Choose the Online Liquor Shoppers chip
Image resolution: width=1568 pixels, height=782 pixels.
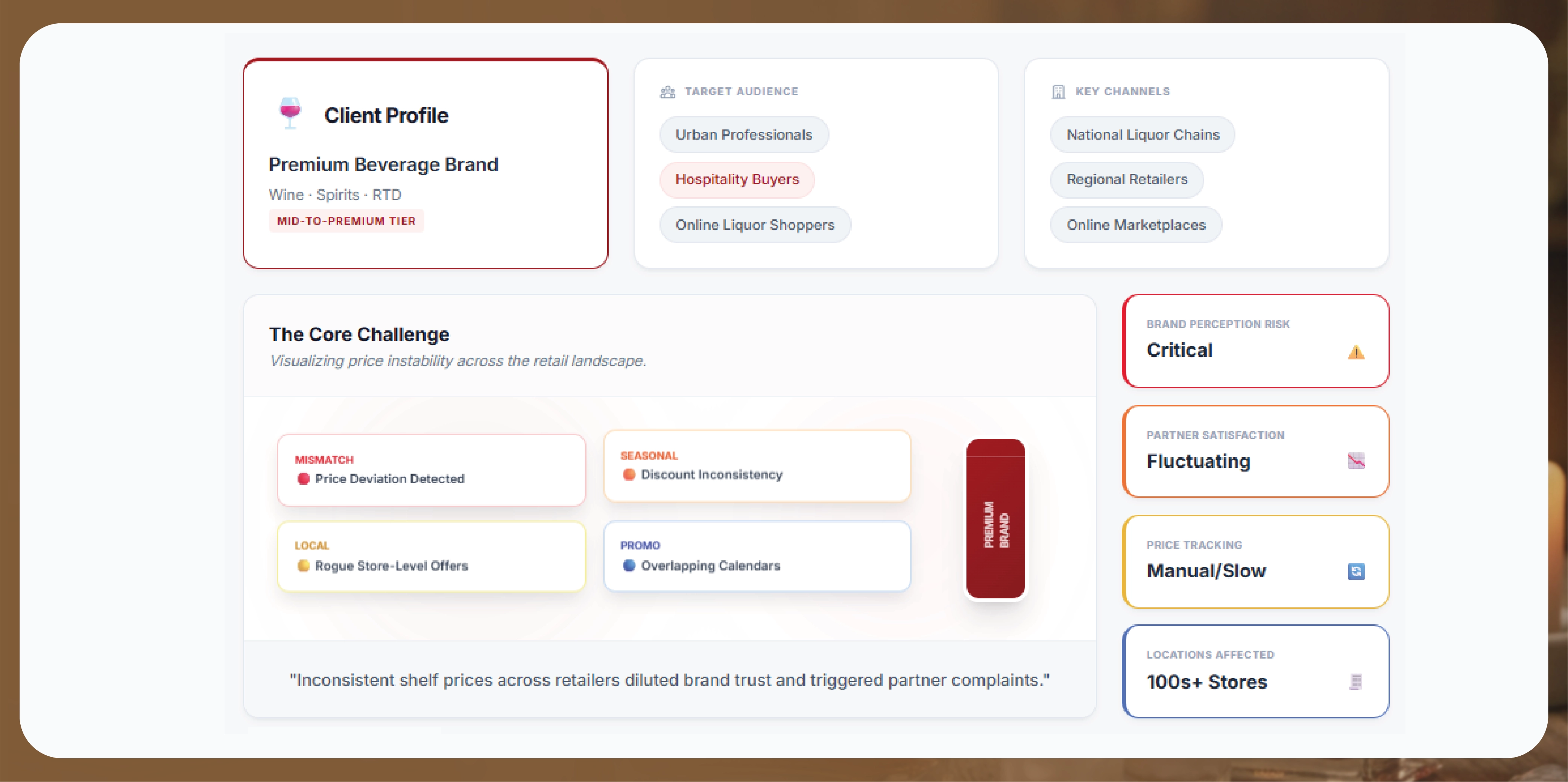pos(755,225)
